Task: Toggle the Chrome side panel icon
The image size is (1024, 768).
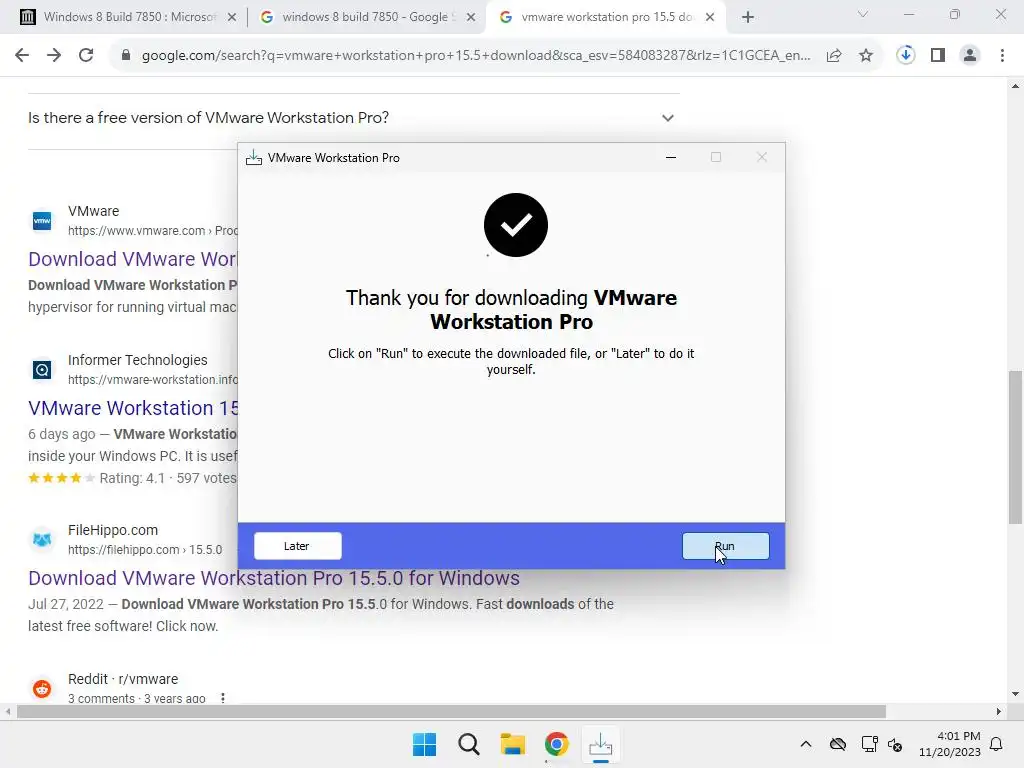Action: coord(938,56)
